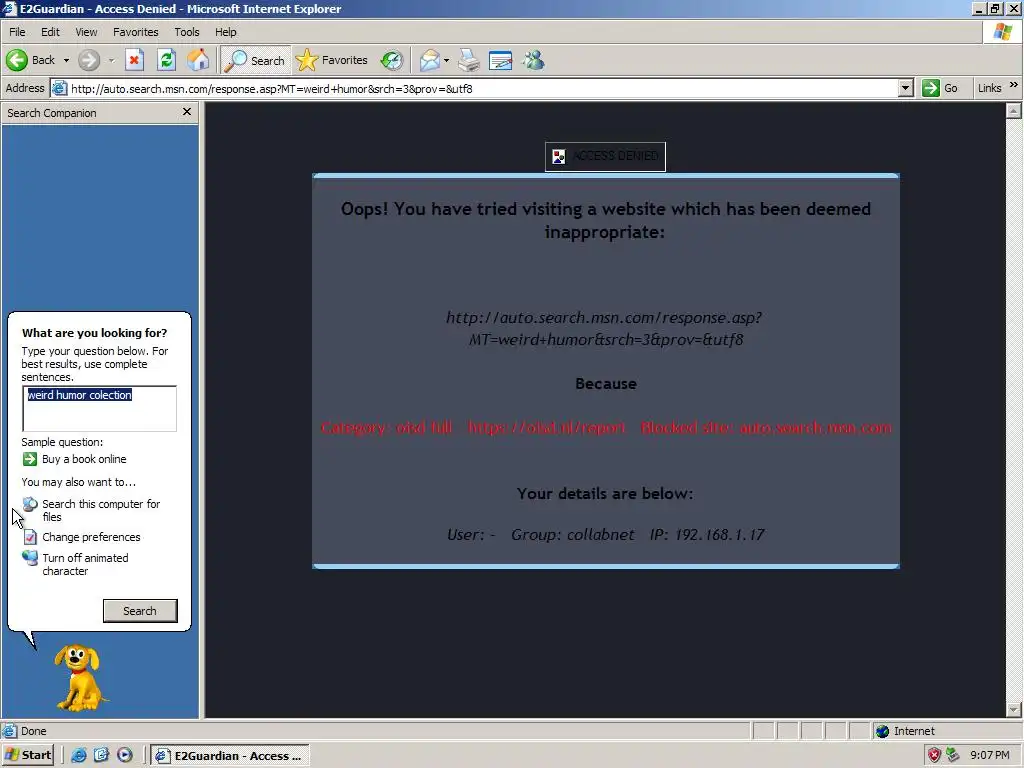This screenshot has height=768, width=1024.
Task: Click the search question text box
Action: point(99,408)
